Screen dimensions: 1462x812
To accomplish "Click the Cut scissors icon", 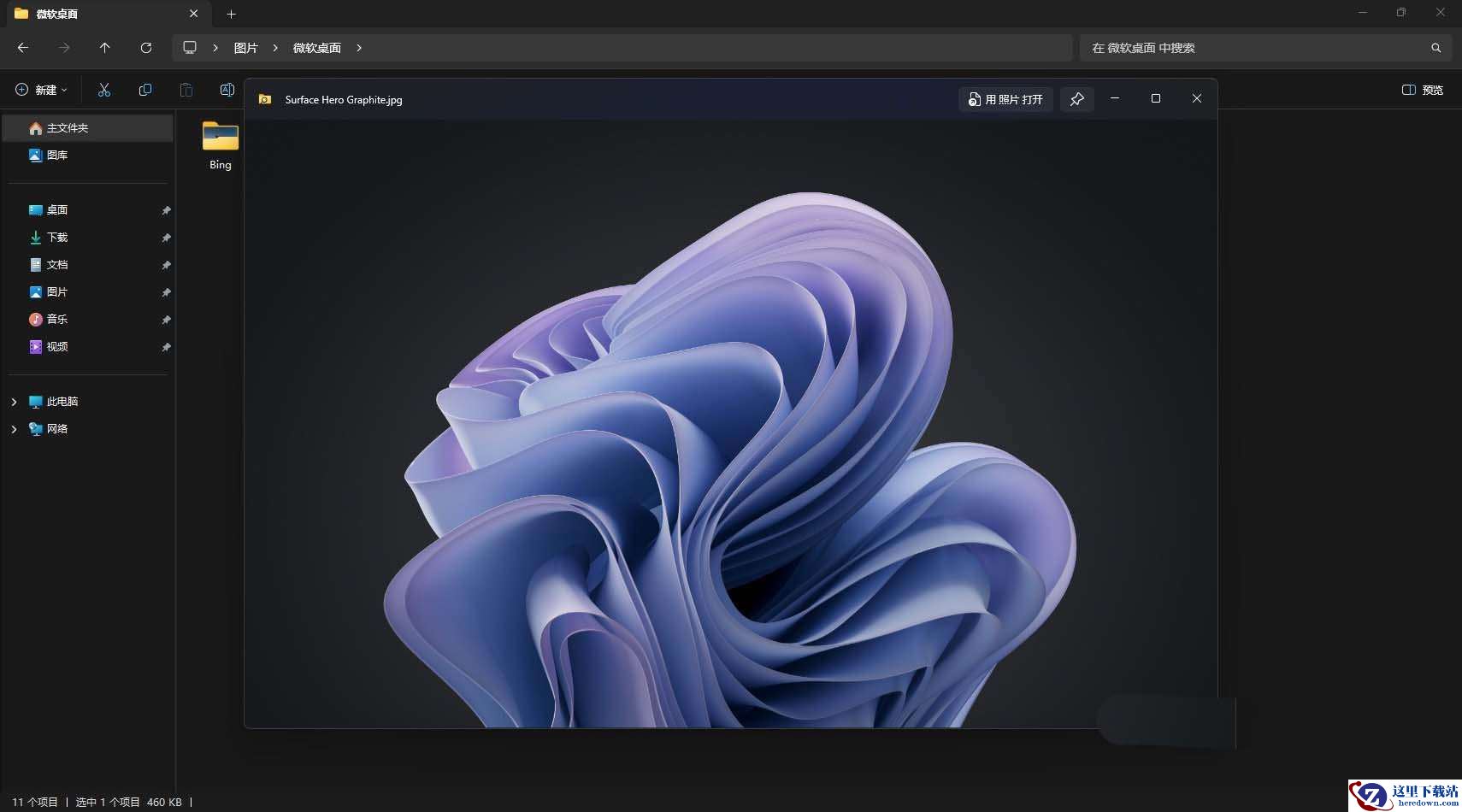I will 104,90.
